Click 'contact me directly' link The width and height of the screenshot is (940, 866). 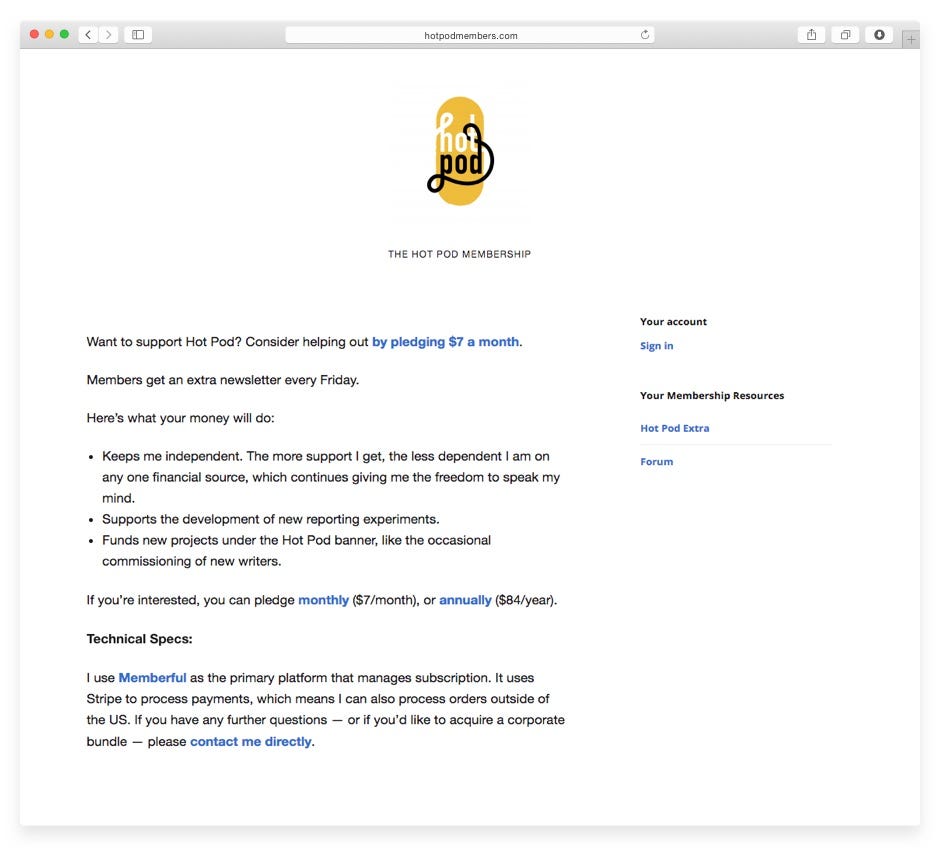click(x=251, y=741)
